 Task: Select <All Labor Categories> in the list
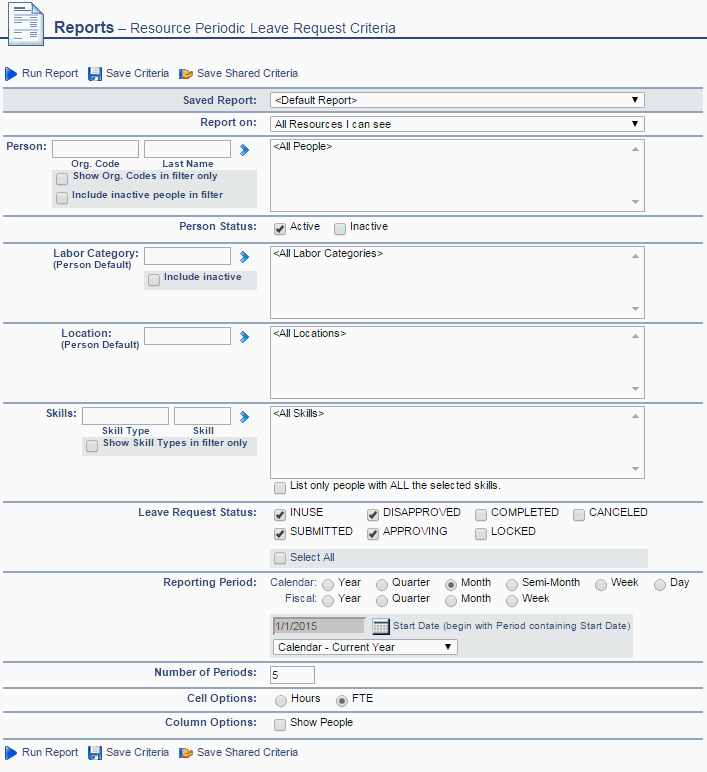(328, 254)
